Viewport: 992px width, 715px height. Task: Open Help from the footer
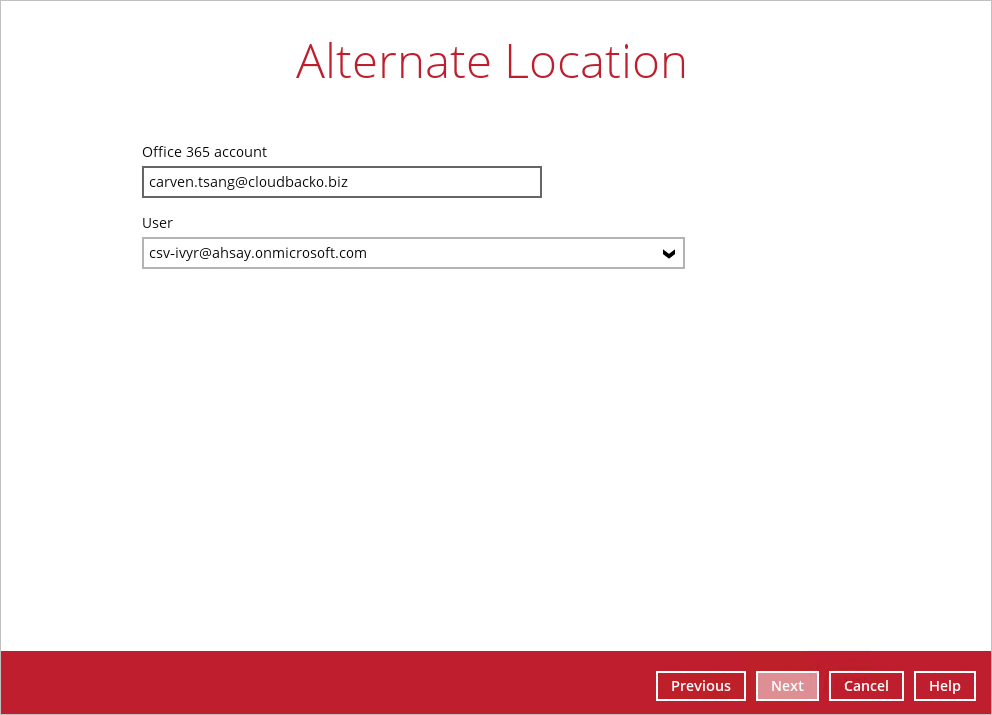coord(944,686)
